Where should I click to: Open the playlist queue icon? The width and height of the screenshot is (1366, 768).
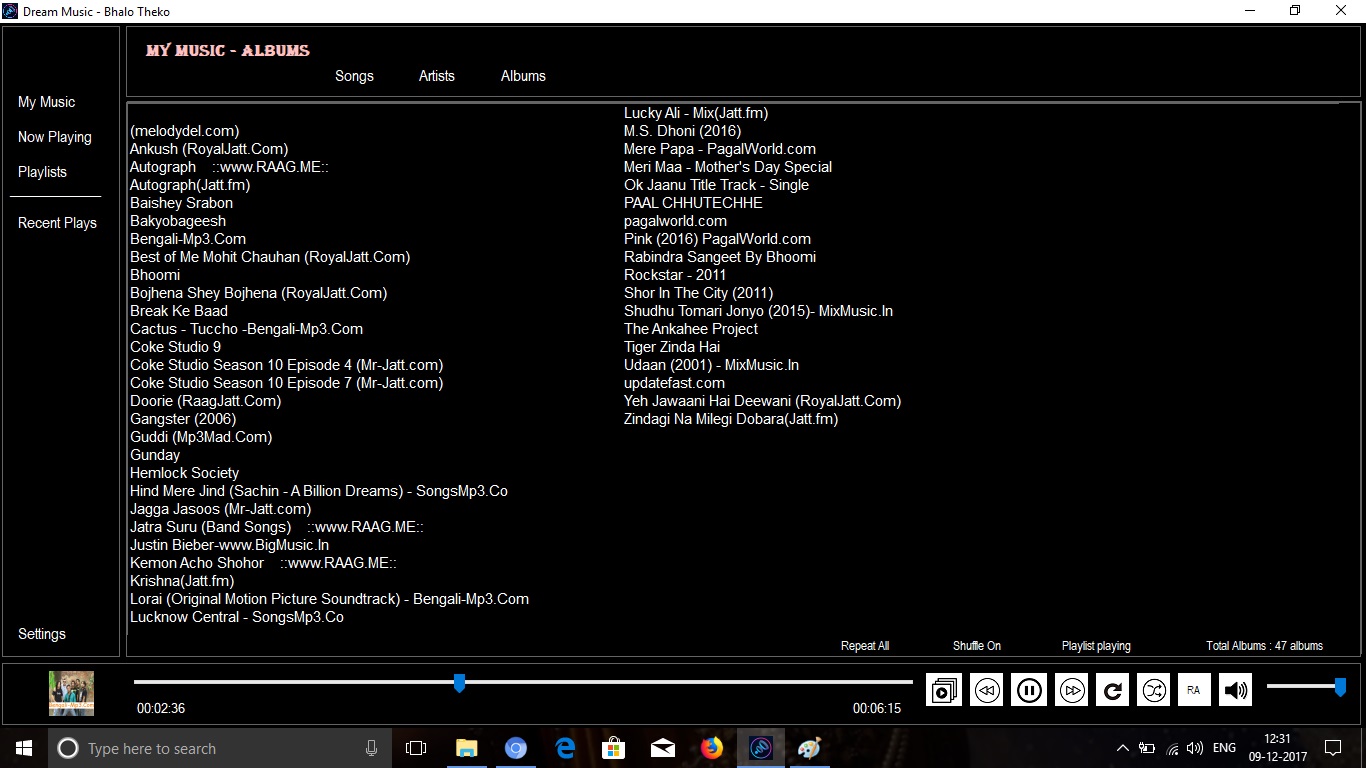point(943,689)
